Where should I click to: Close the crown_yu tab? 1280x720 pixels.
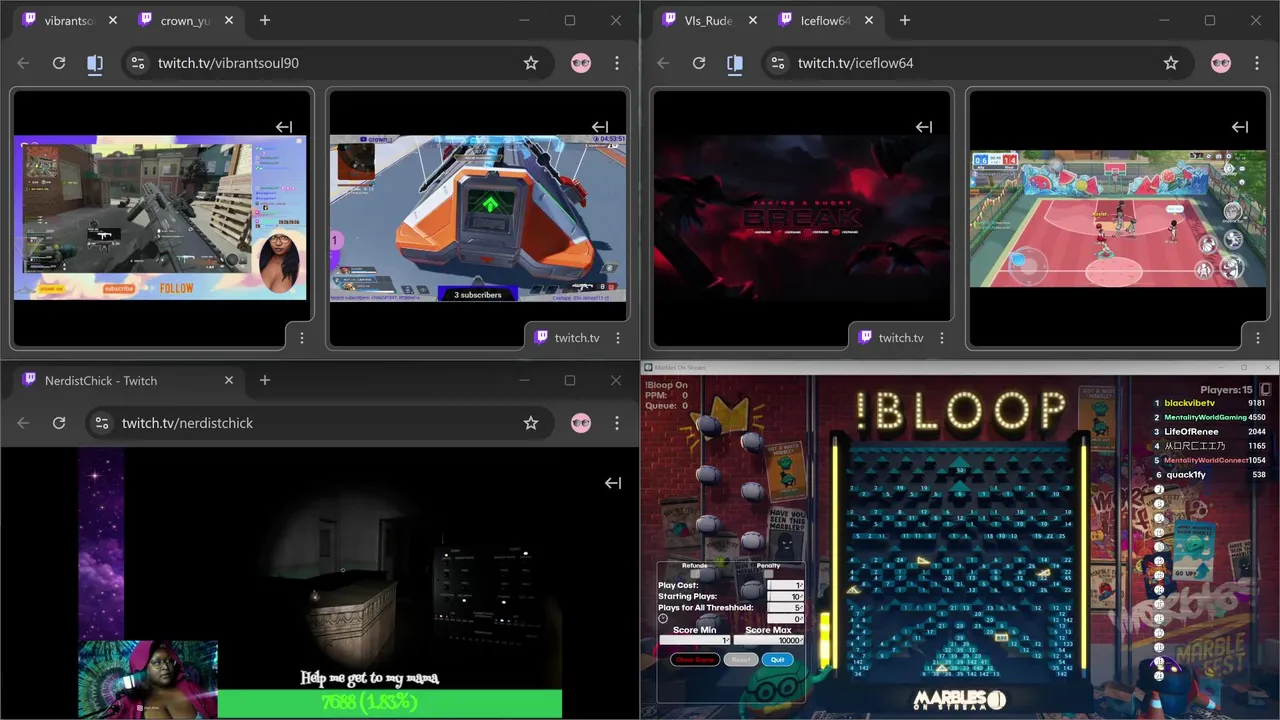tap(228, 21)
